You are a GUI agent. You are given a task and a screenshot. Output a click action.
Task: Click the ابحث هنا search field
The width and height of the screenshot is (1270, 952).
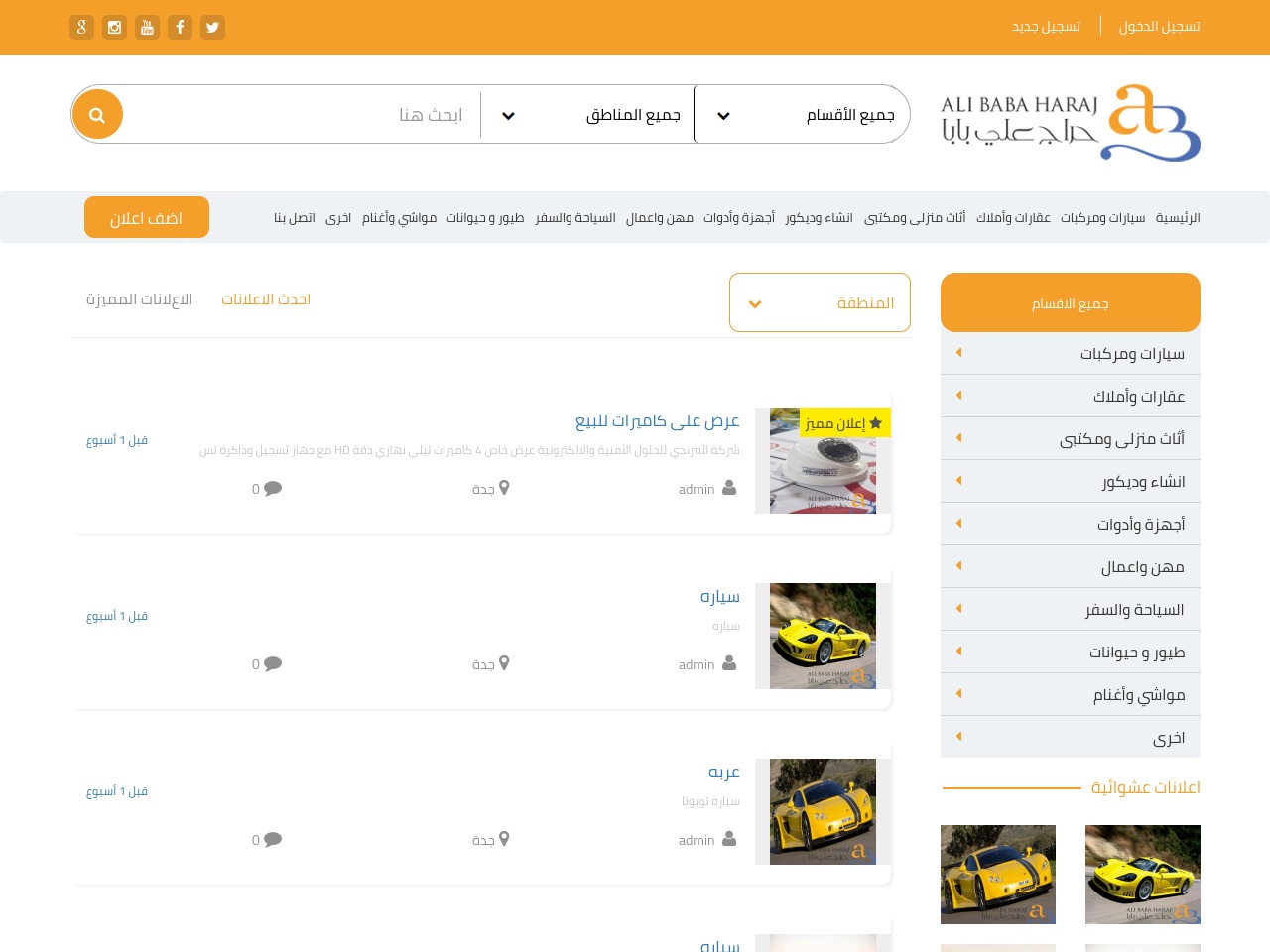302,114
